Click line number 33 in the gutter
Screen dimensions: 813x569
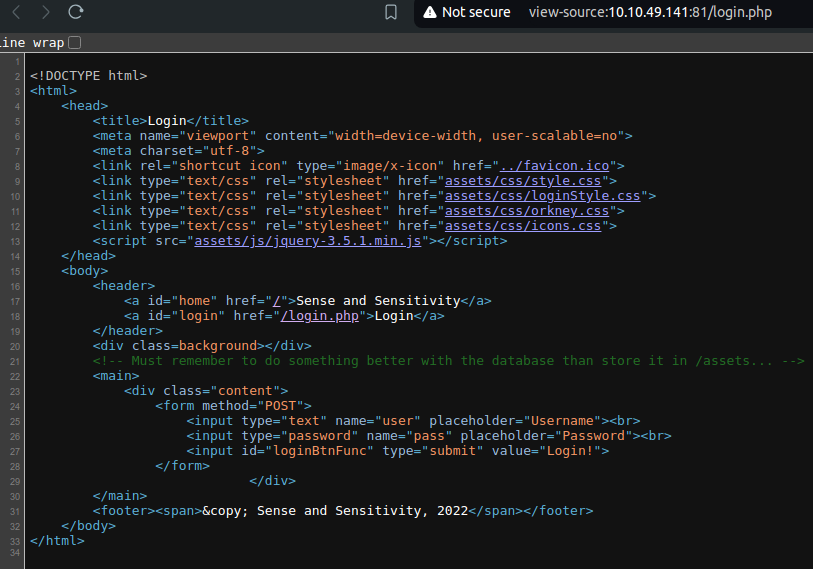[x=16, y=541]
